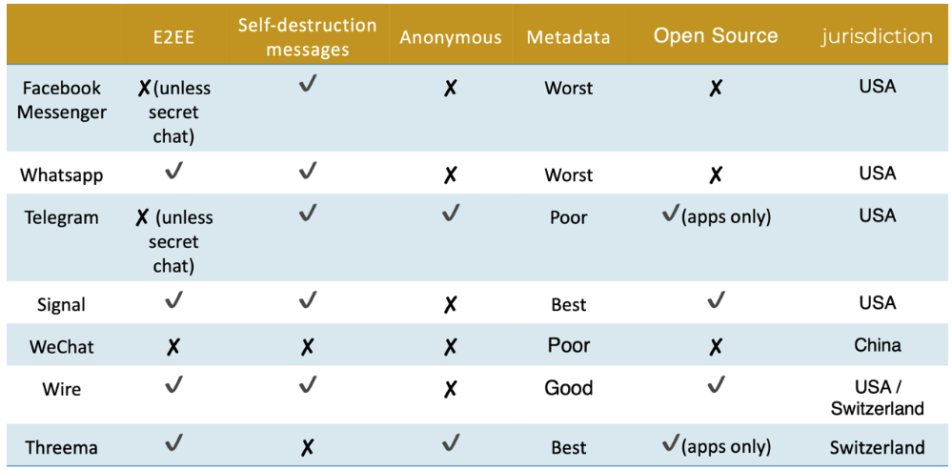Click the Open Source column header
This screenshot has height=470, width=952.
click(x=716, y=36)
